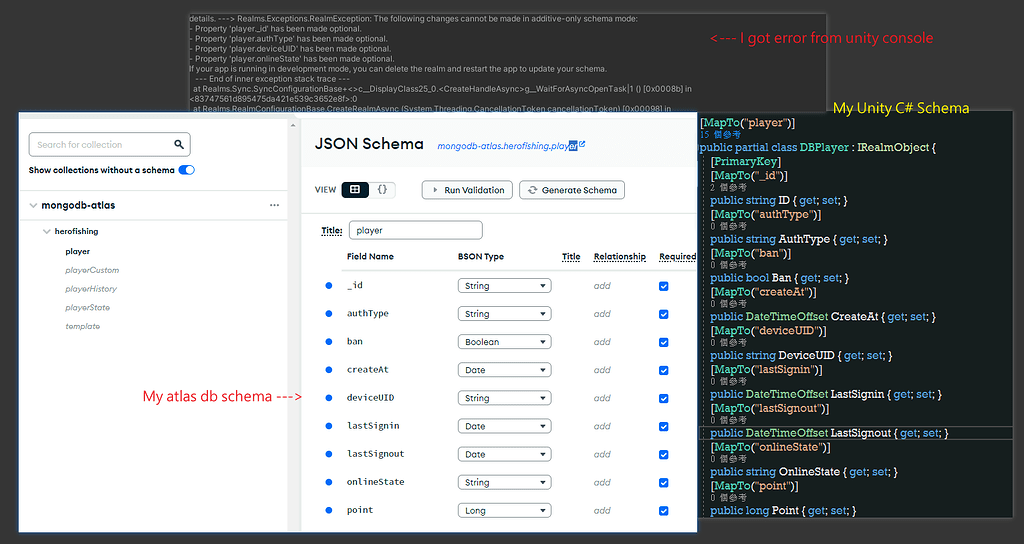
Task: Collapse the mongodb-atlas cluster node
Action: [x=34, y=206]
